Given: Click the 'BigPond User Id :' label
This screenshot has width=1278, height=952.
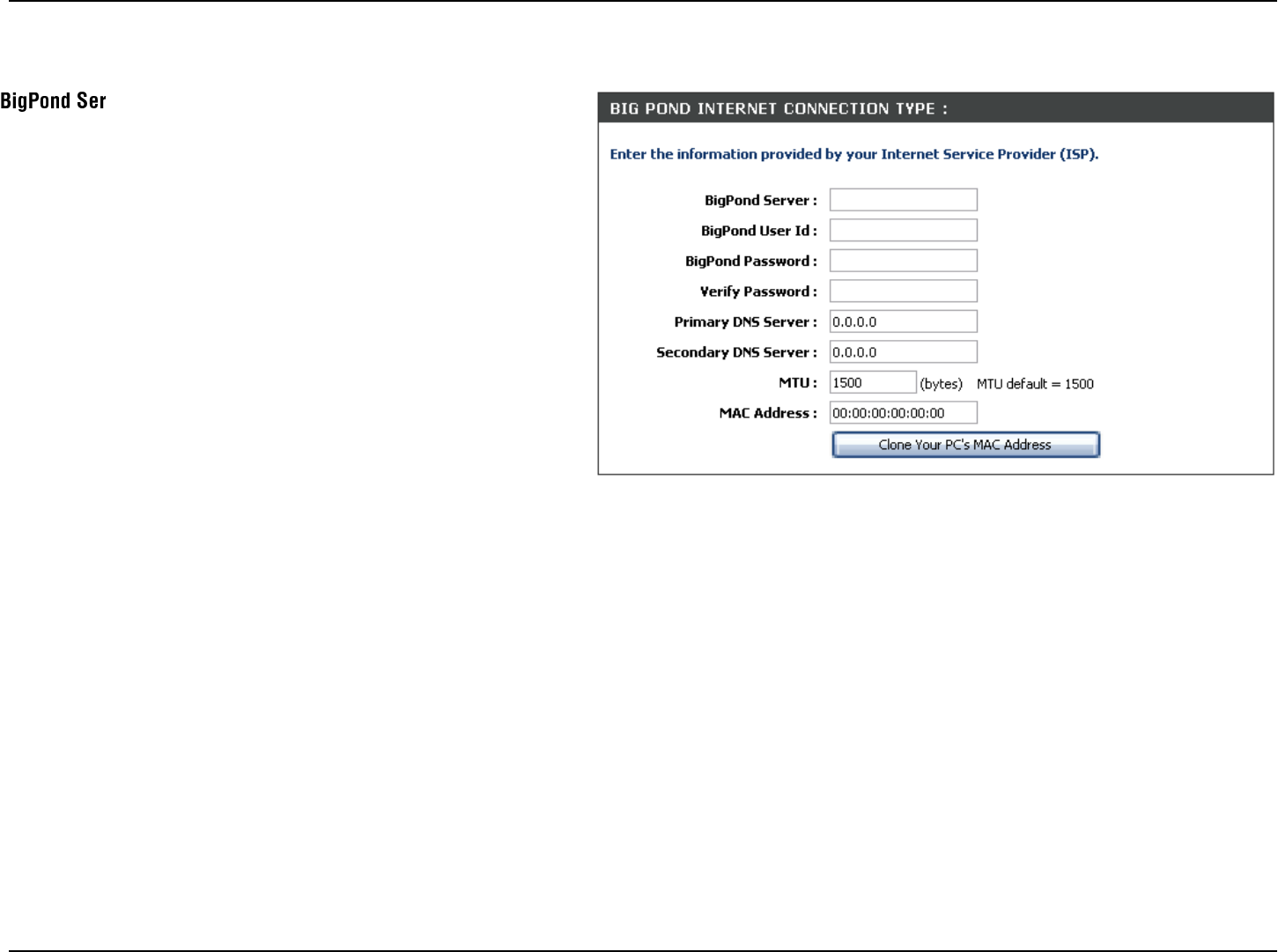Looking at the screenshot, I should click(x=759, y=231).
